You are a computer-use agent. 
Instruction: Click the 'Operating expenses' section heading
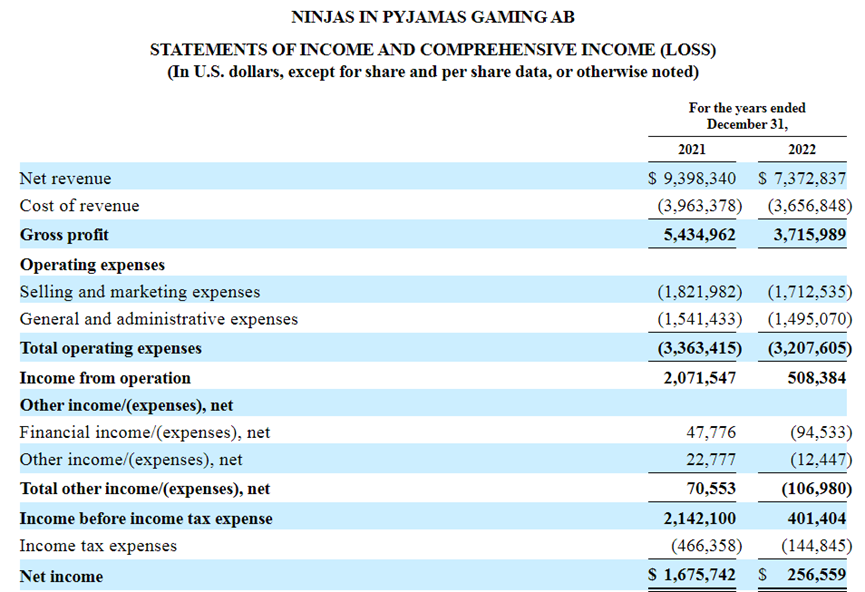[x=92, y=265]
